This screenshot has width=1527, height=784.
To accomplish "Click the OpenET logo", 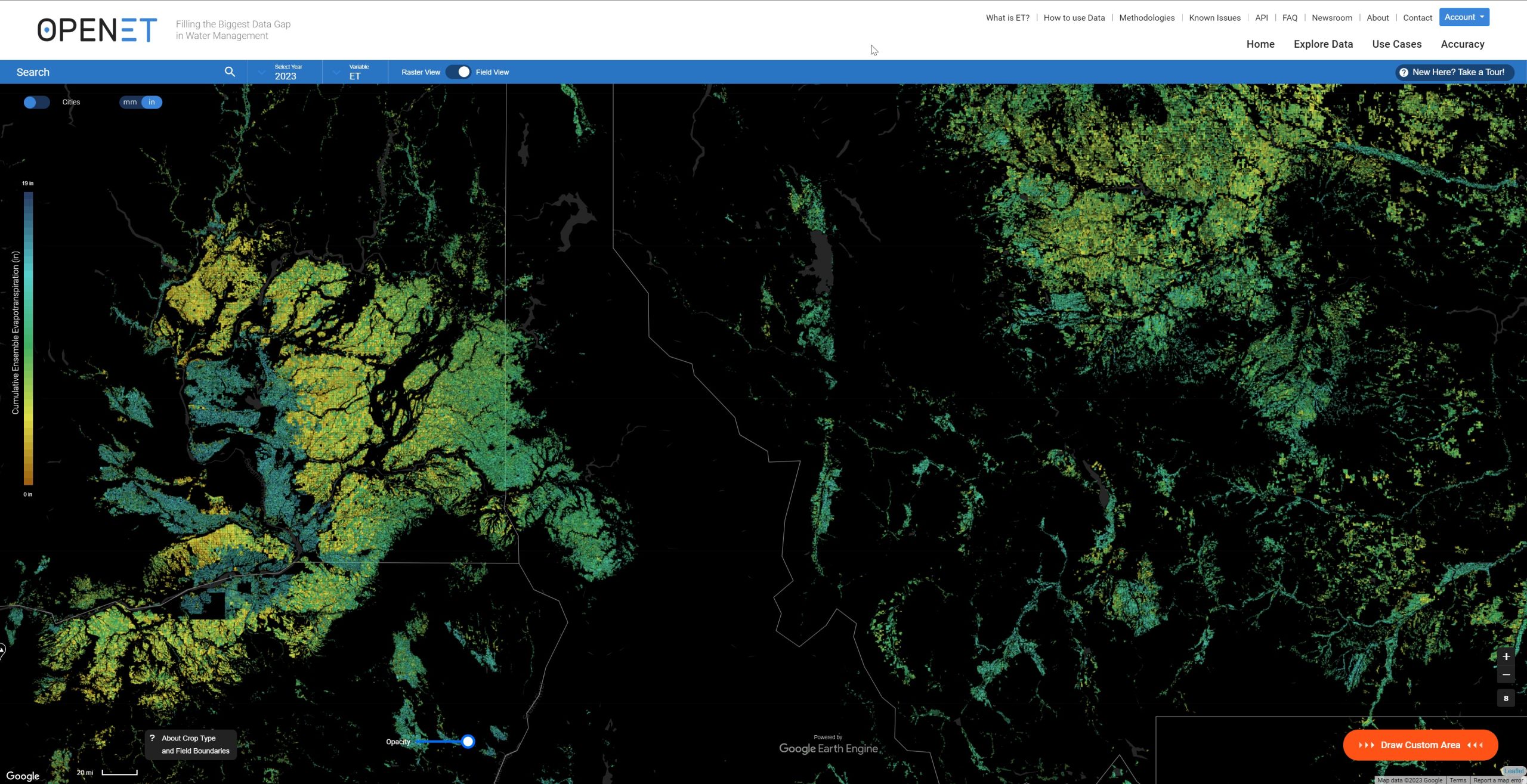I will tap(97, 30).
